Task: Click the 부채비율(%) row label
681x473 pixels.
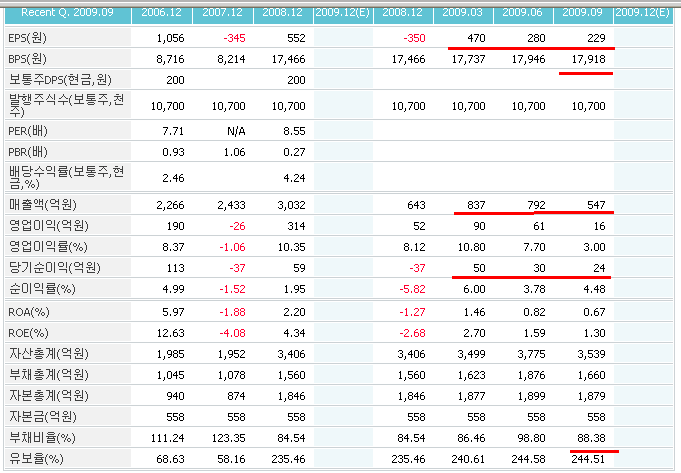Action: pyautogui.click(x=42, y=437)
